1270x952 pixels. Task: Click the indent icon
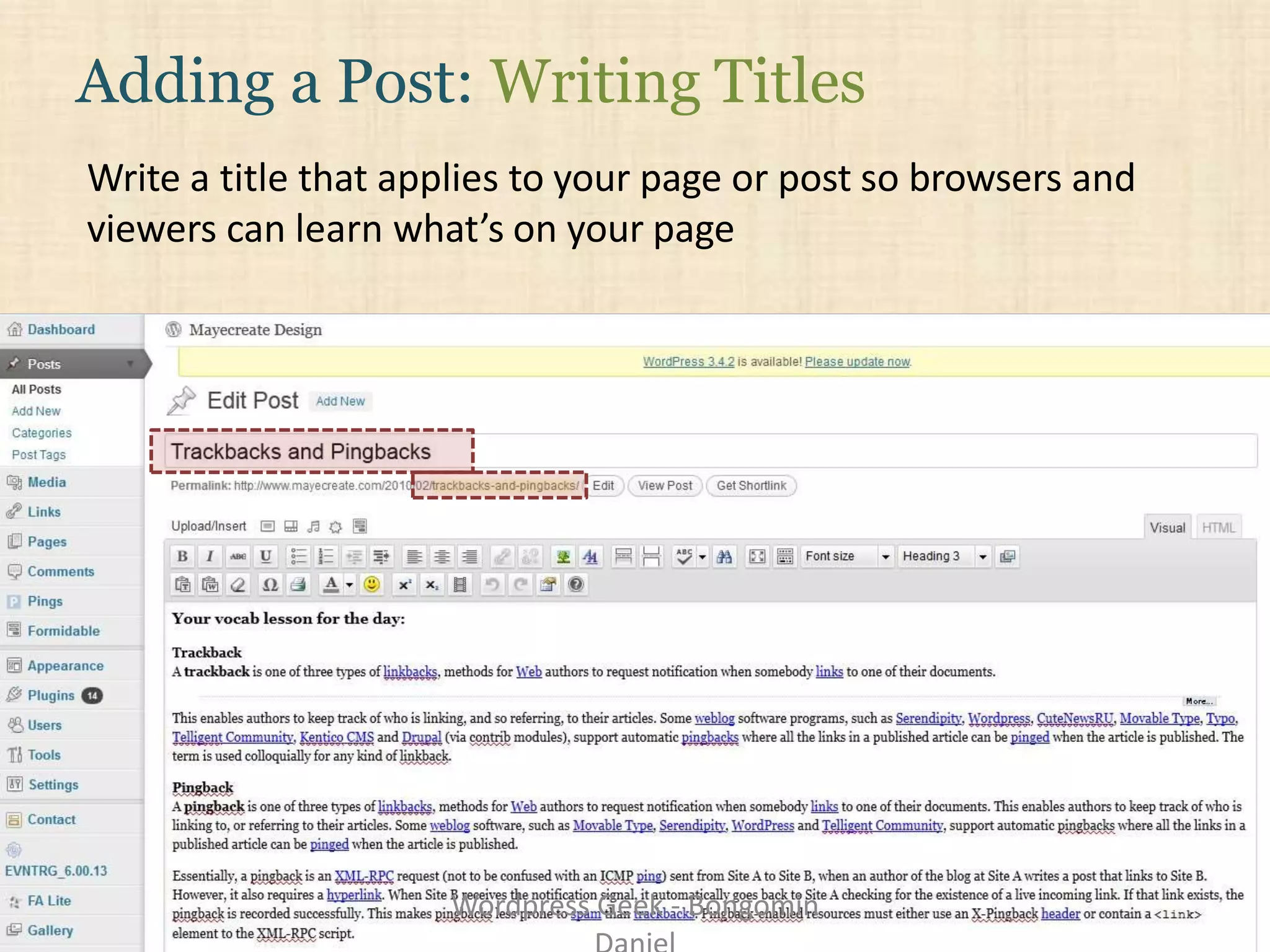[382, 556]
